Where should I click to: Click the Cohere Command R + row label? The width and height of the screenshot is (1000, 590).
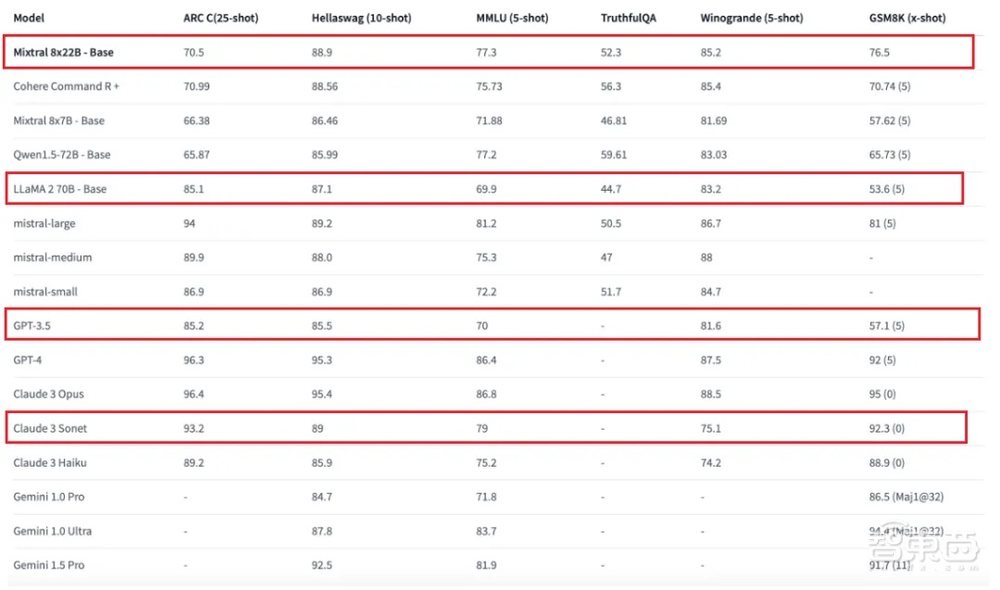[66, 86]
